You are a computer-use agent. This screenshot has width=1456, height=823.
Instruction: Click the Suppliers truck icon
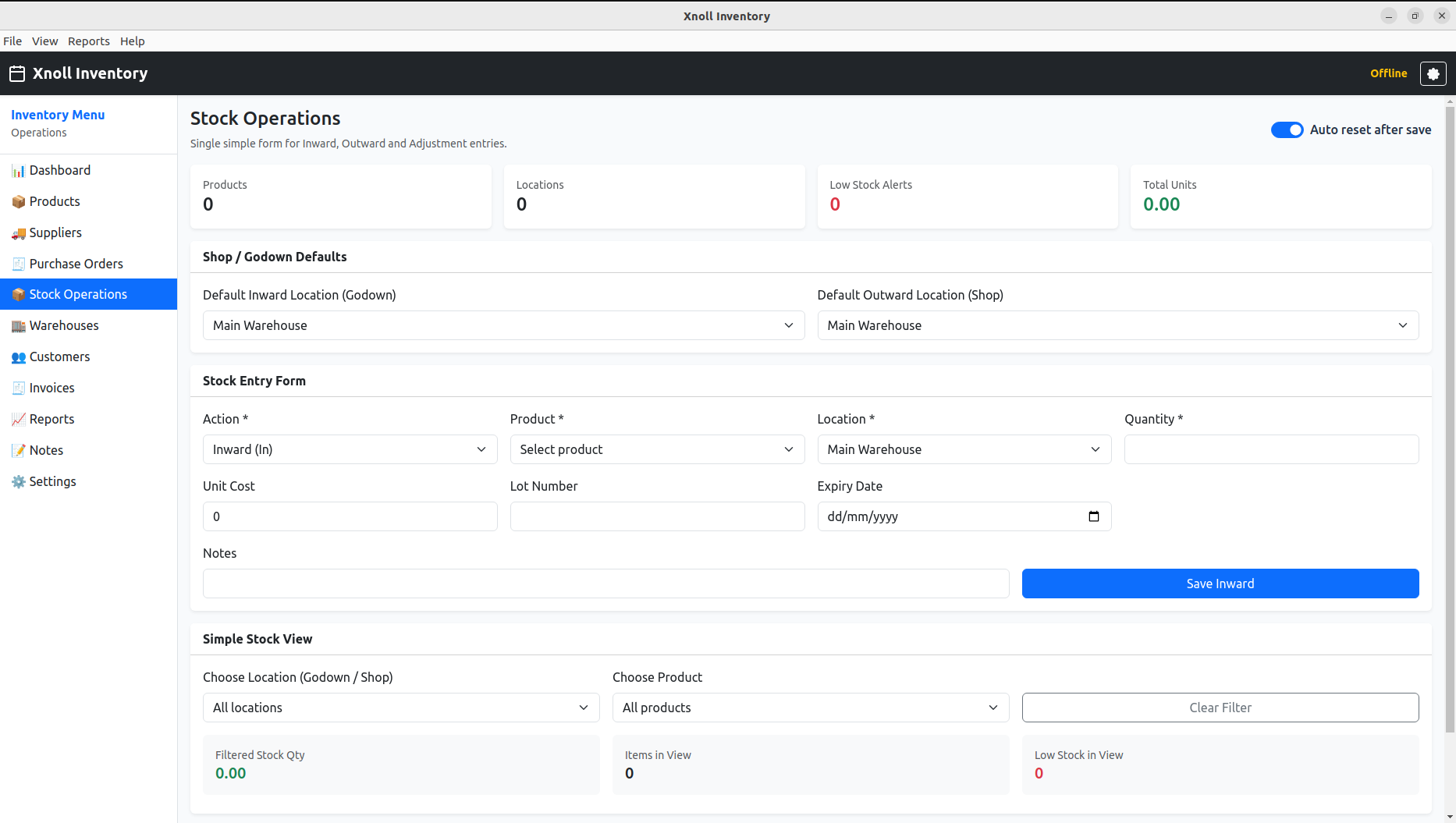tap(18, 233)
